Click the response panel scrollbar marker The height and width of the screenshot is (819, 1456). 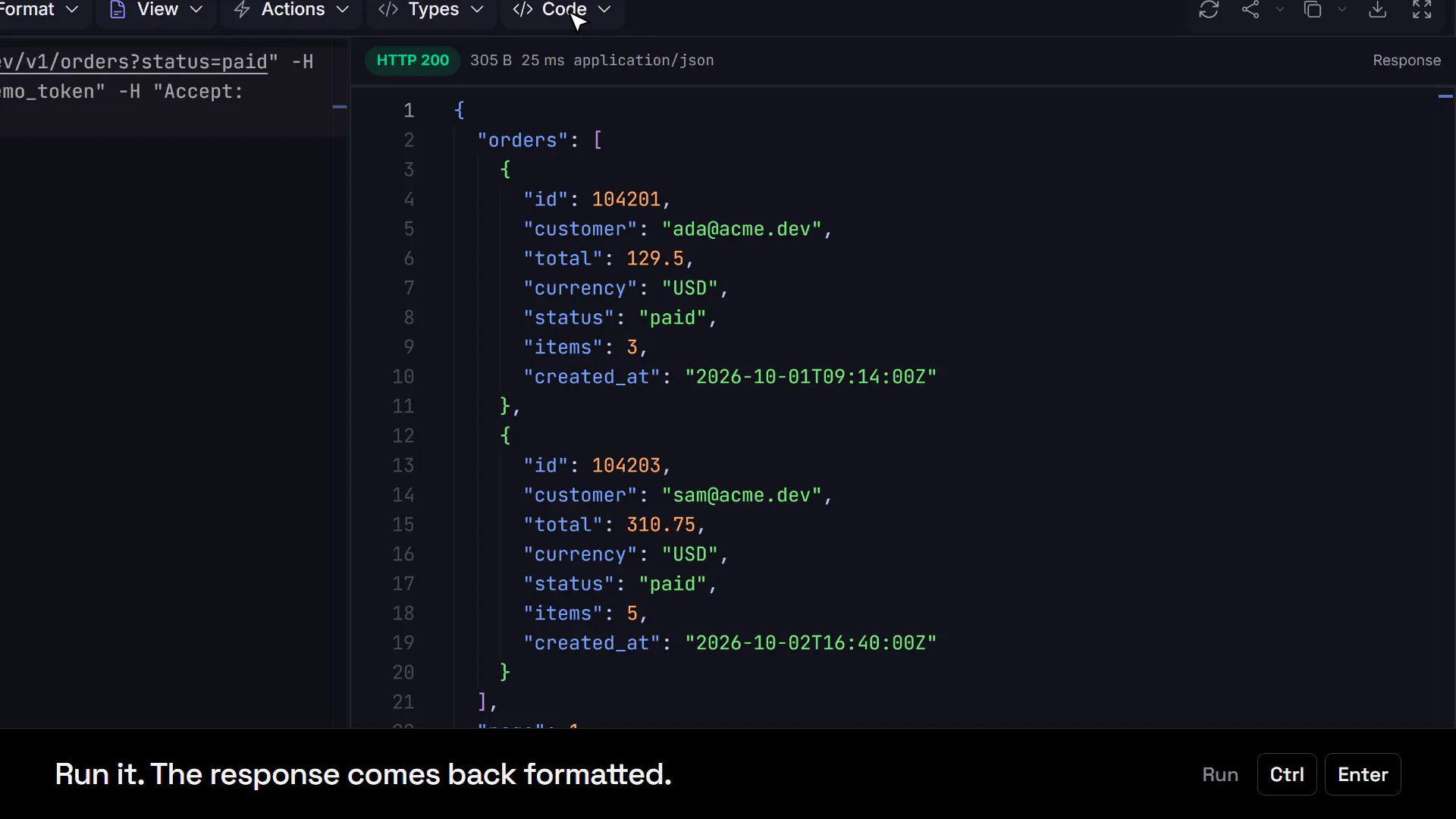tap(1445, 96)
